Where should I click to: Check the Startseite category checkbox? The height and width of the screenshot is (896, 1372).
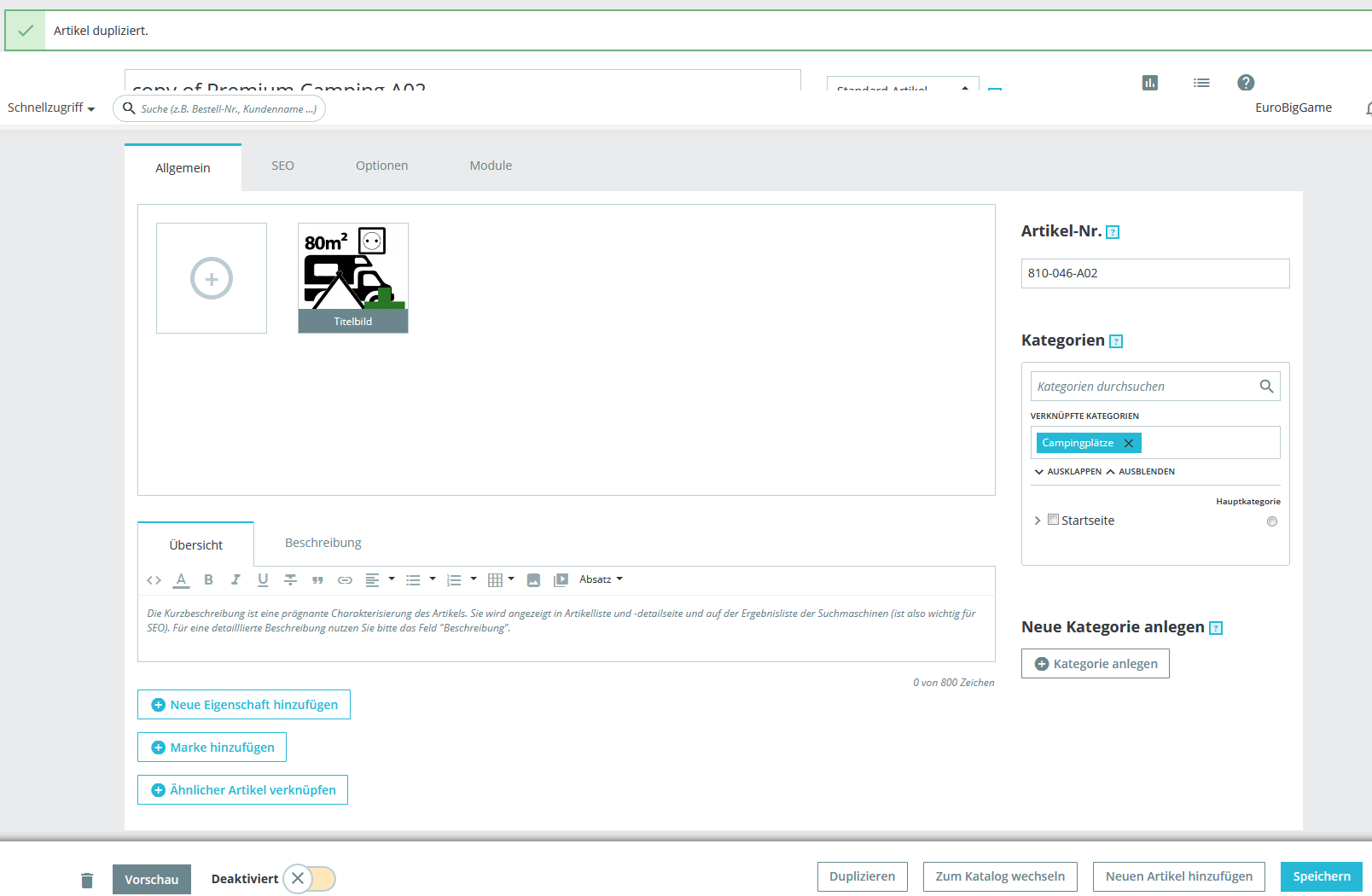1053,520
